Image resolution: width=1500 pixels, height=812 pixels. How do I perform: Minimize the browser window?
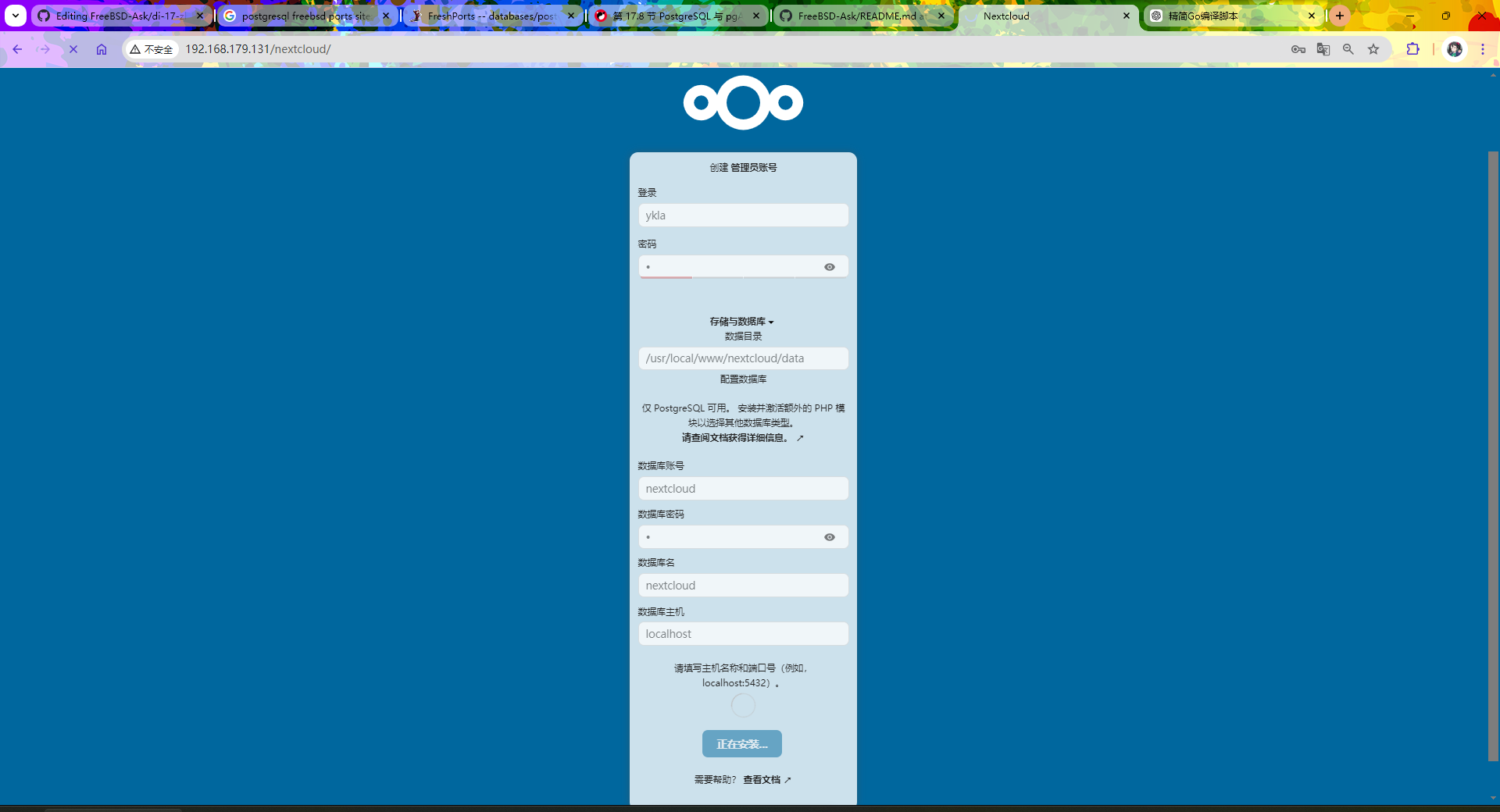point(1410,16)
